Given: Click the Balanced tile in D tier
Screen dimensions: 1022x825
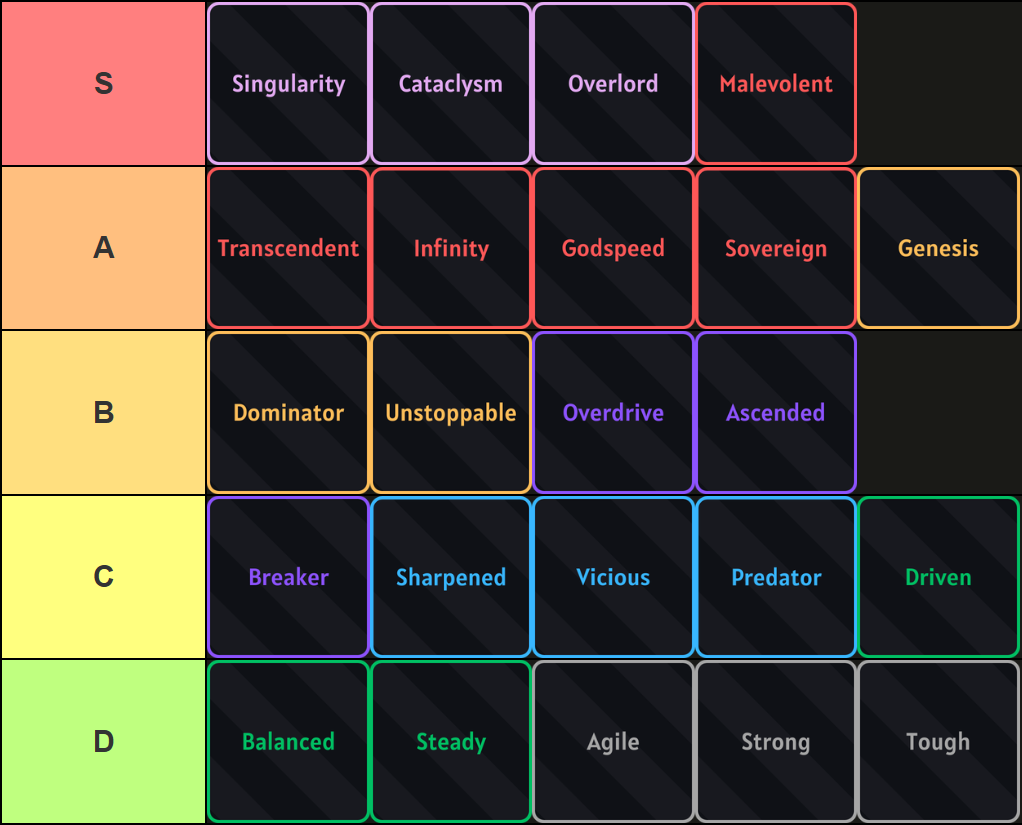Looking at the screenshot, I should click(x=288, y=742).
